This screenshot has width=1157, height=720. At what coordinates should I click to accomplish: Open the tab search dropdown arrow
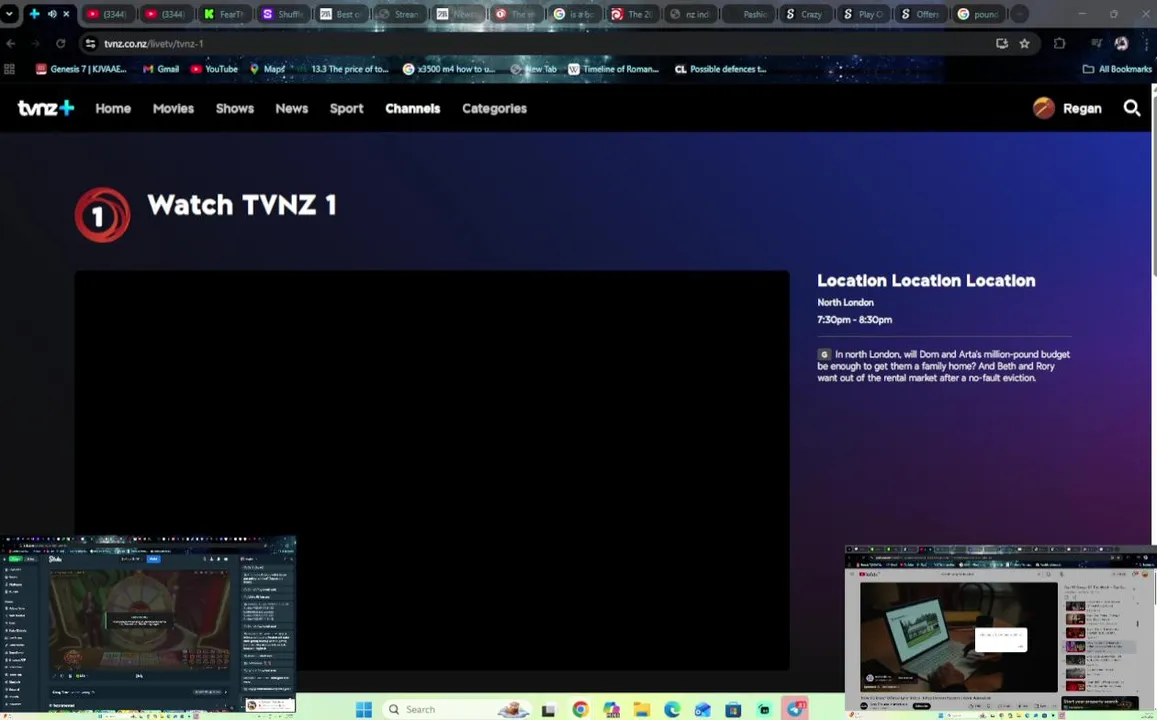point(9,14)
